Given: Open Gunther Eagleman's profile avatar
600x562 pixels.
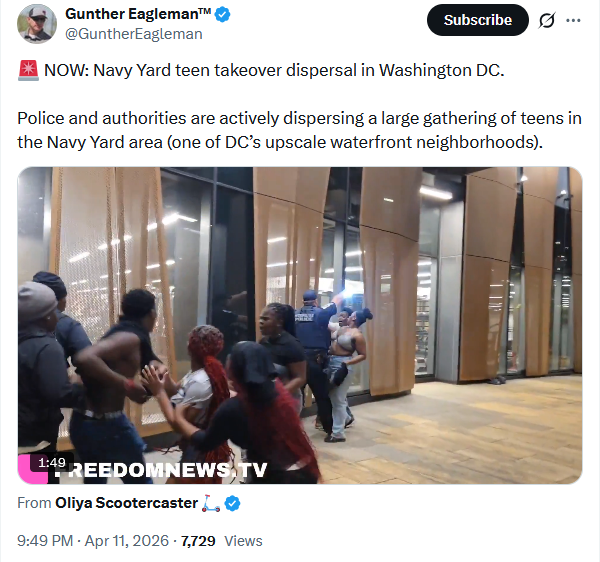Looking at the screenshot, I should (x=37, y=24).
